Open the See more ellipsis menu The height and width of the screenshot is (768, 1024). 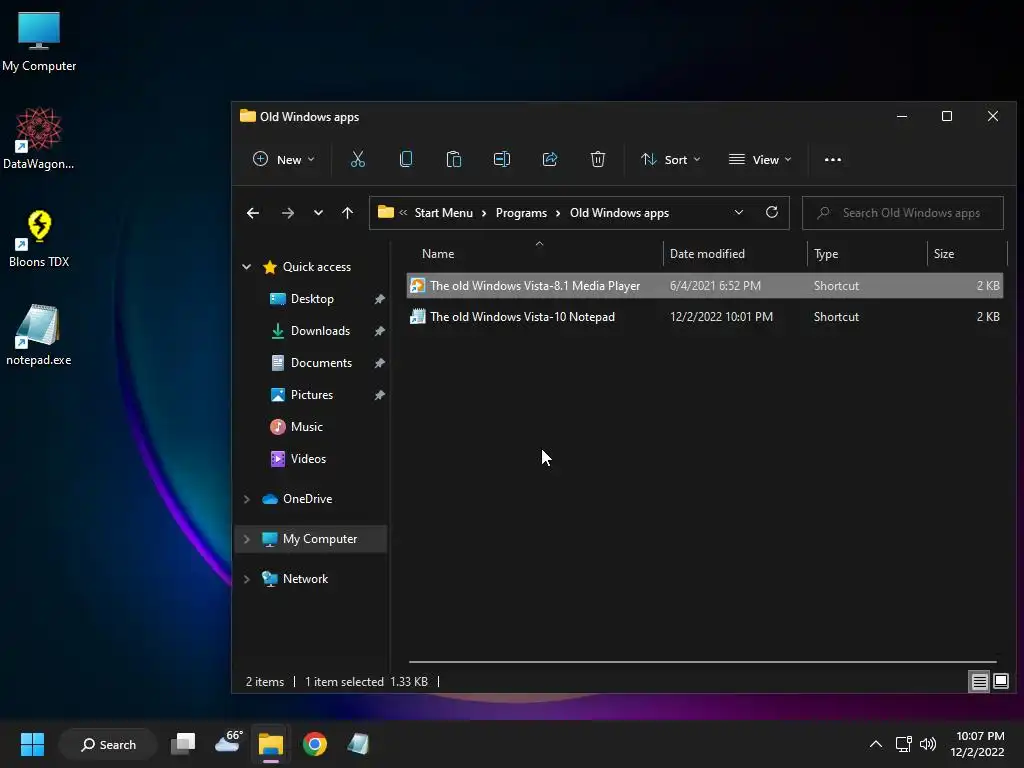click(x=833, y=159)
